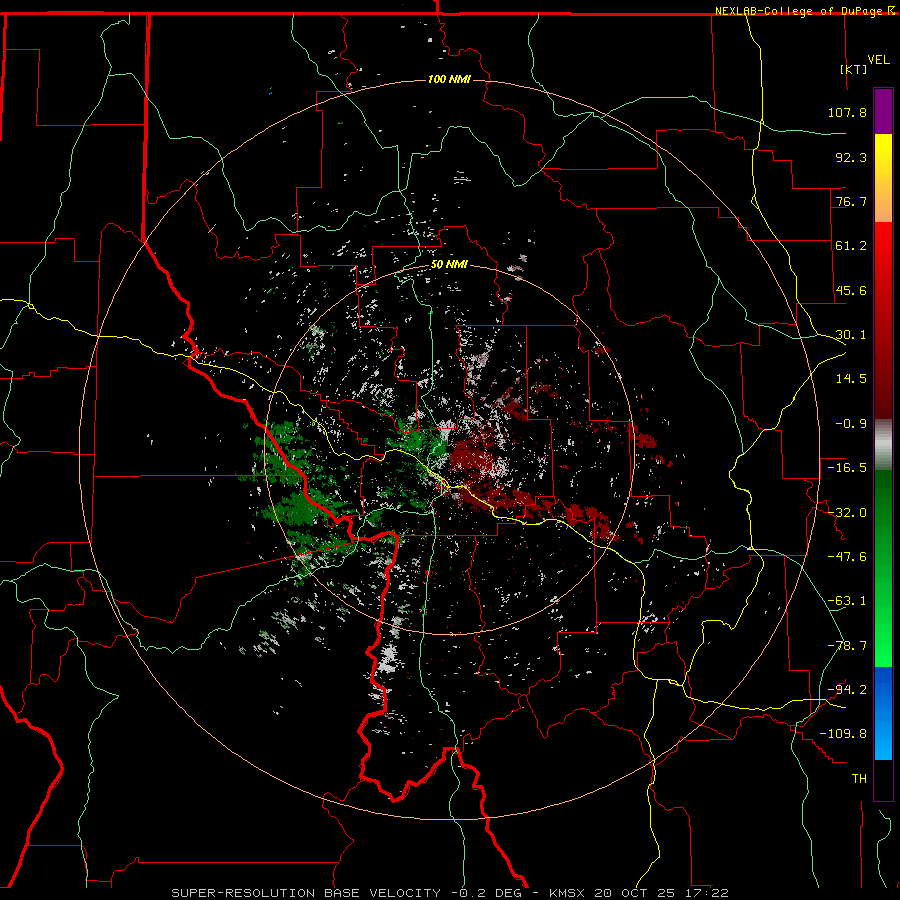Click the -0.9 value on velocity scale

[851, 424]
